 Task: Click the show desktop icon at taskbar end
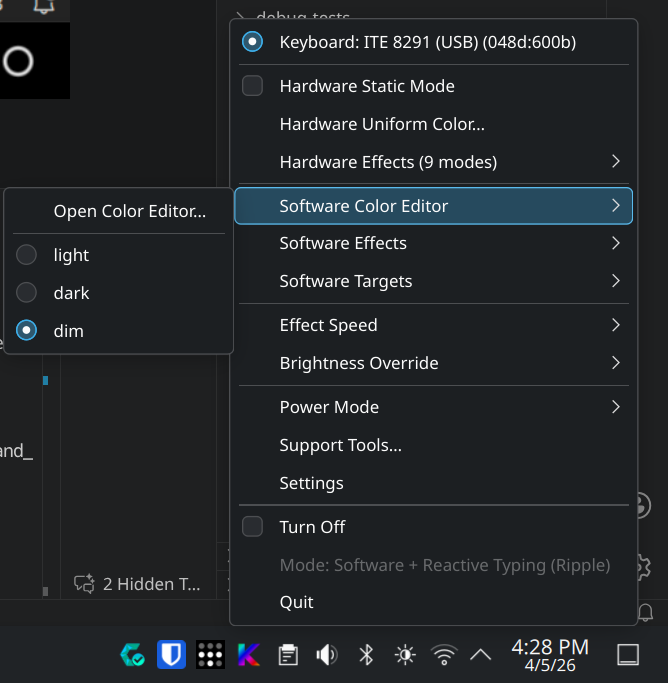(628, 655)
